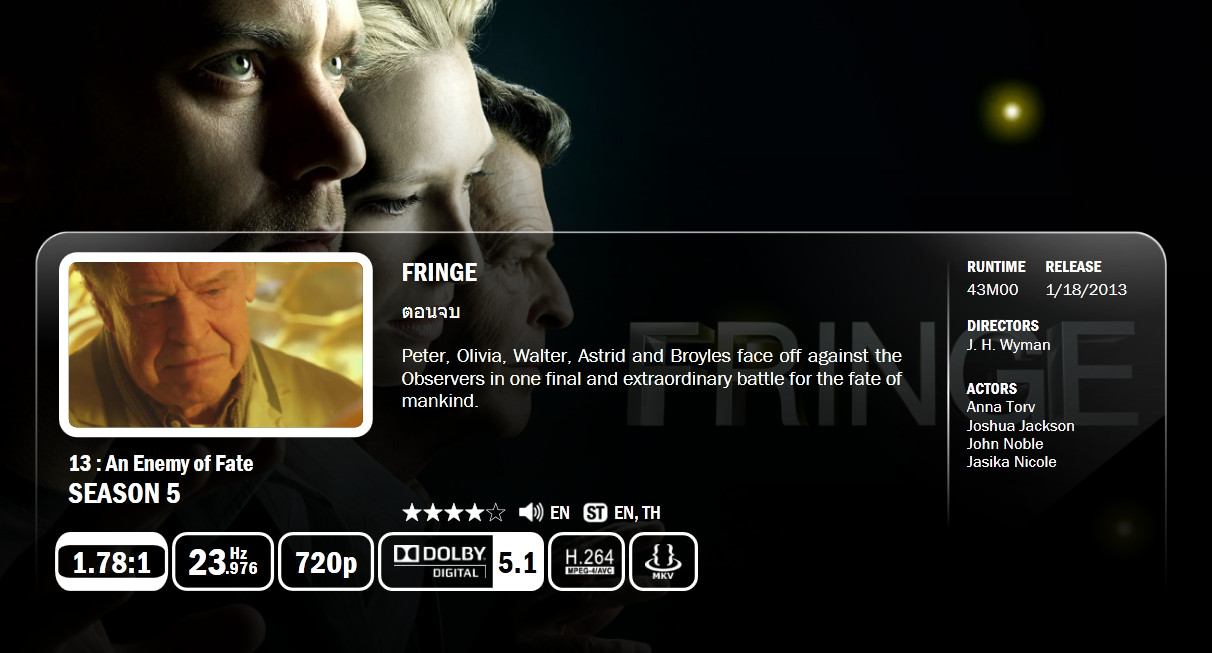The width and height of the screenshot is (1212, 653).
Task: Select actor Joshua Jackson
Action: pos(1020,426)
